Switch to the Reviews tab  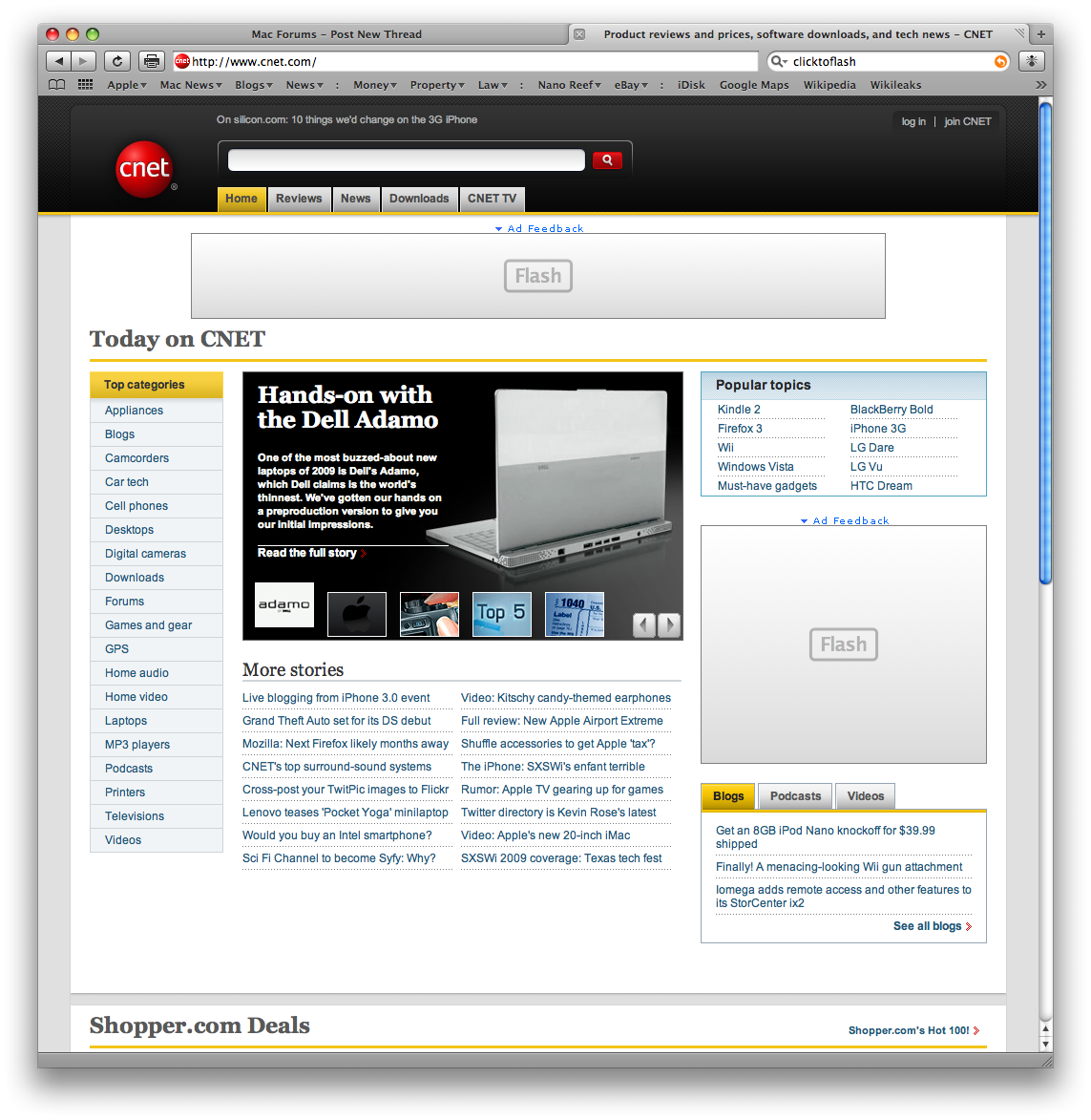pos(299,199)
